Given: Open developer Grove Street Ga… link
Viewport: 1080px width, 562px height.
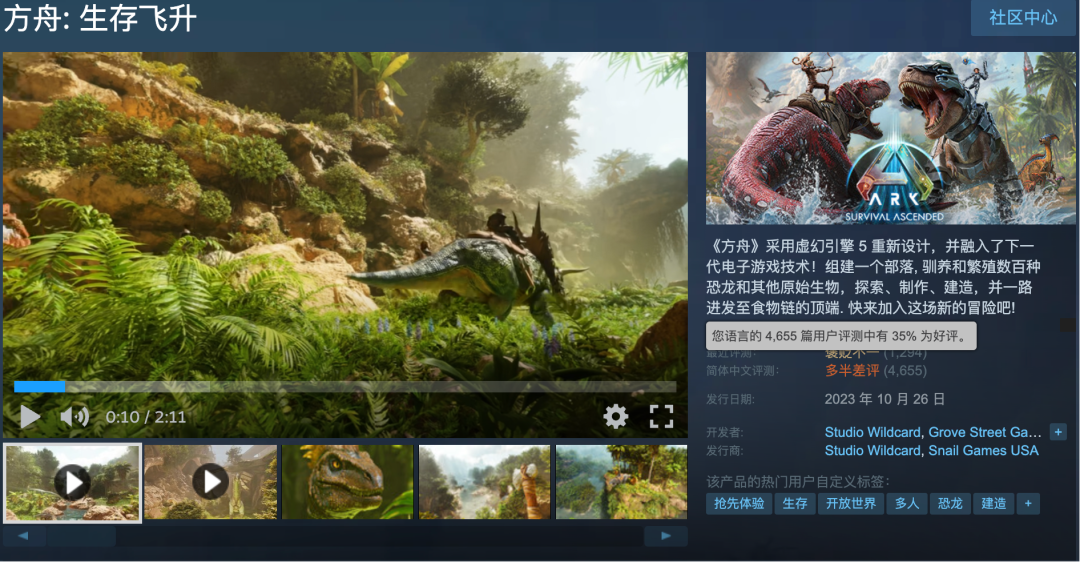Looking at the screenshot, I should [x=985, y=433].
